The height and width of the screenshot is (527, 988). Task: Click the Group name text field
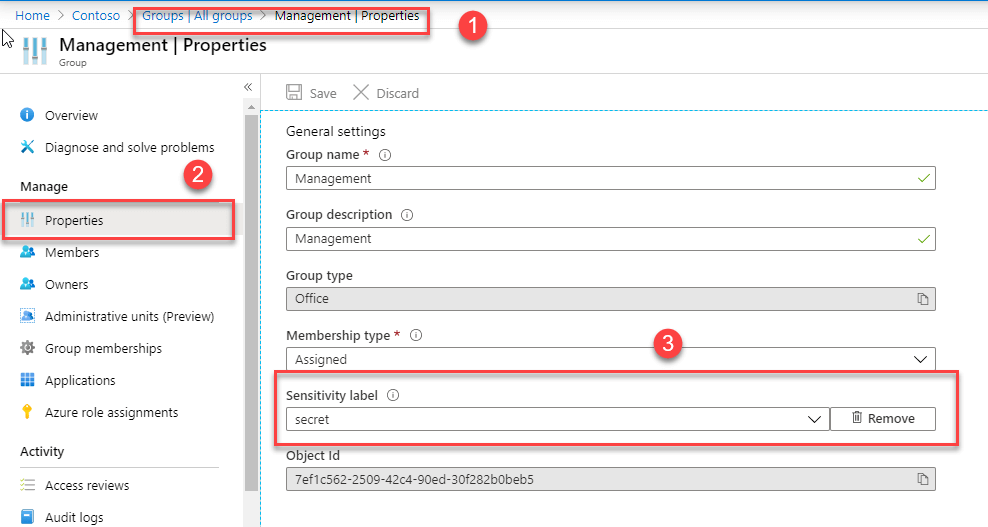(600, 179)
